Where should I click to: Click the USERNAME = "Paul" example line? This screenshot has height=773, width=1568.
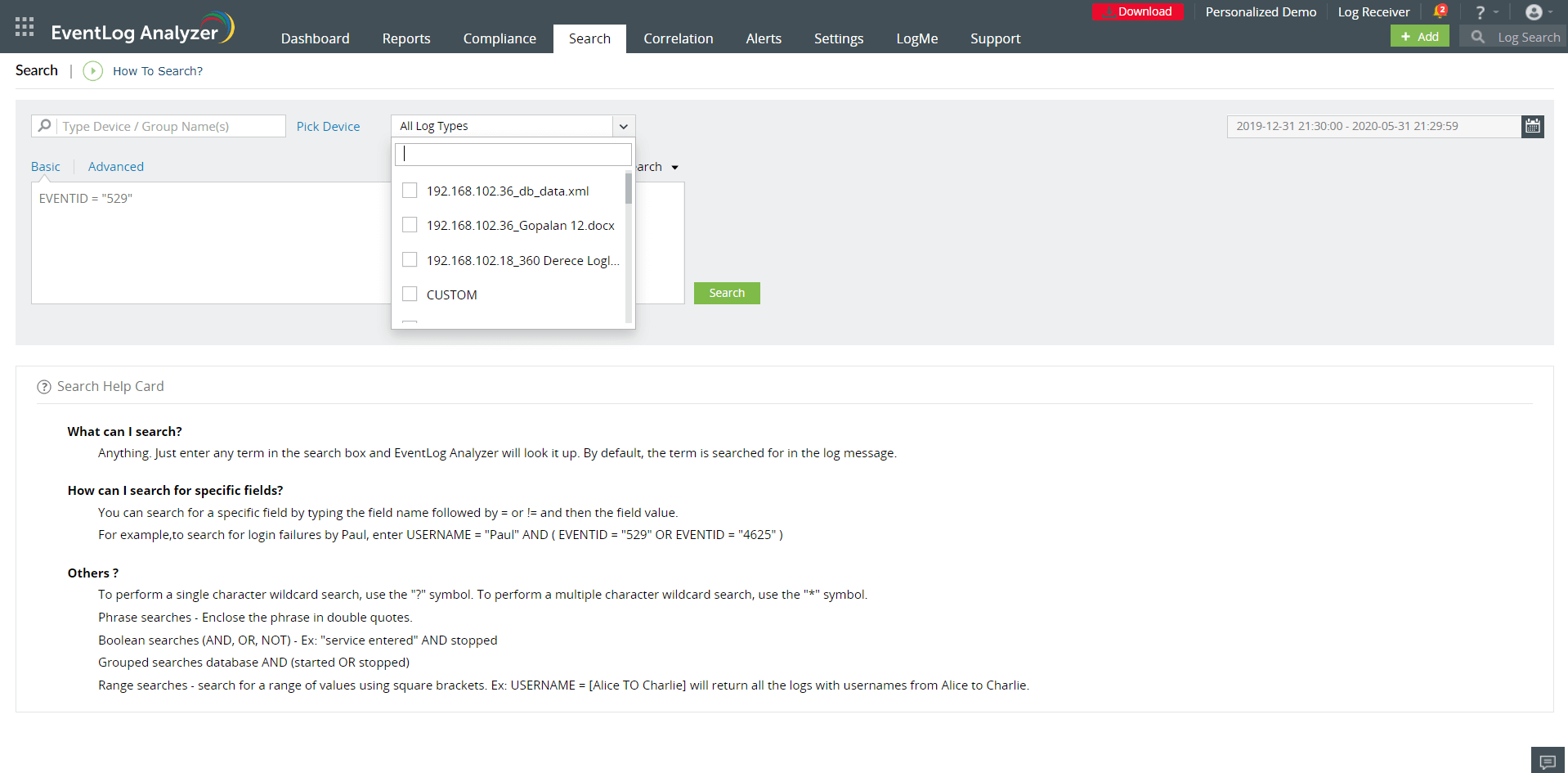point(441,535)
